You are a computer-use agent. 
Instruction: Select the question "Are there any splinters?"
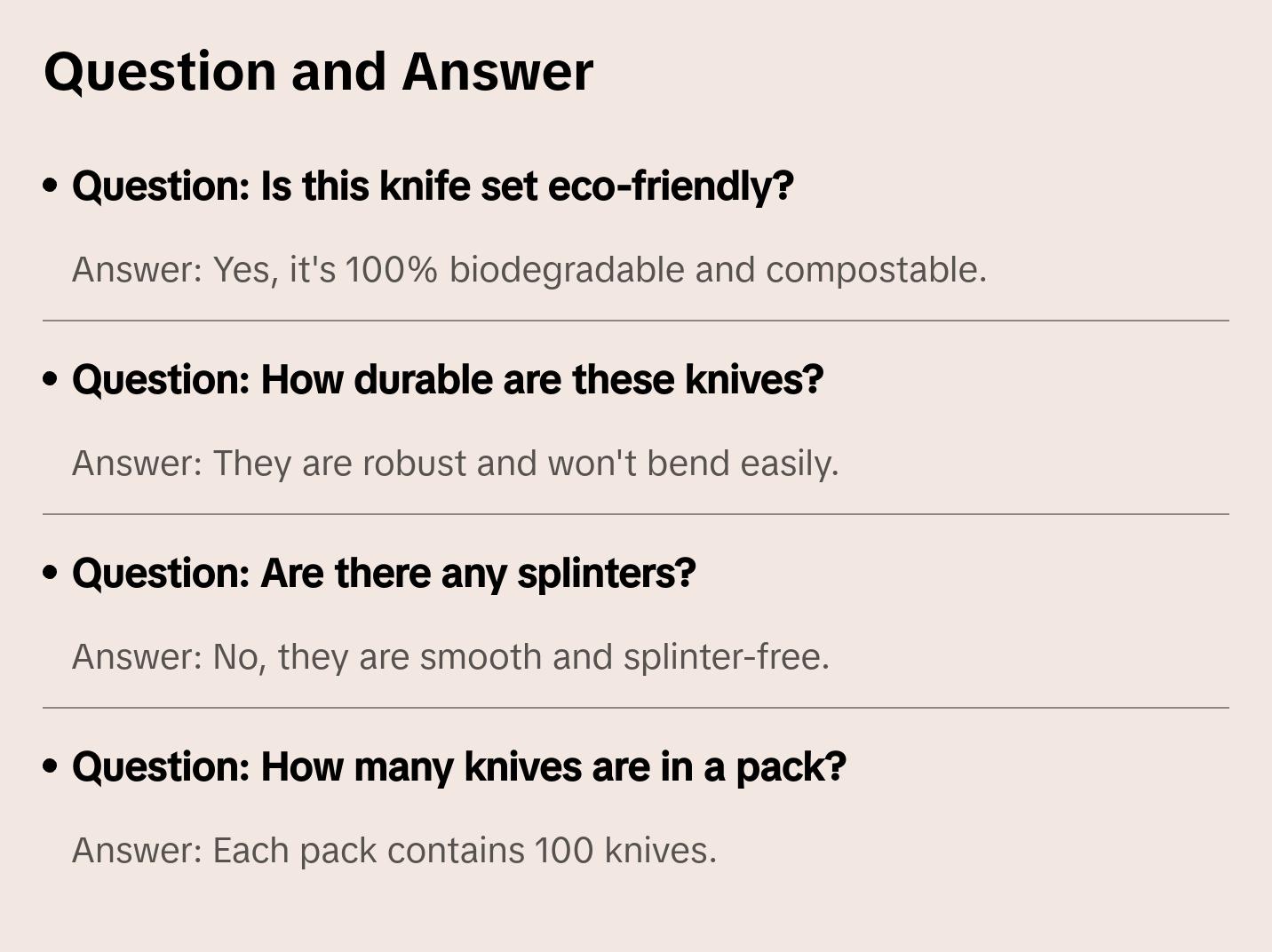pos(384,574)
